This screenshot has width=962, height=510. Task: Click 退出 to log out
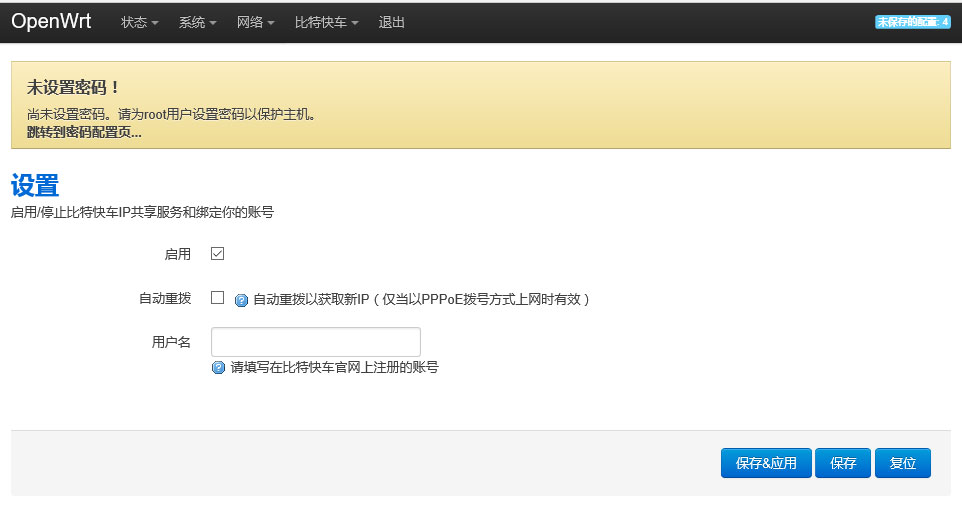click(x=391, y=22)
